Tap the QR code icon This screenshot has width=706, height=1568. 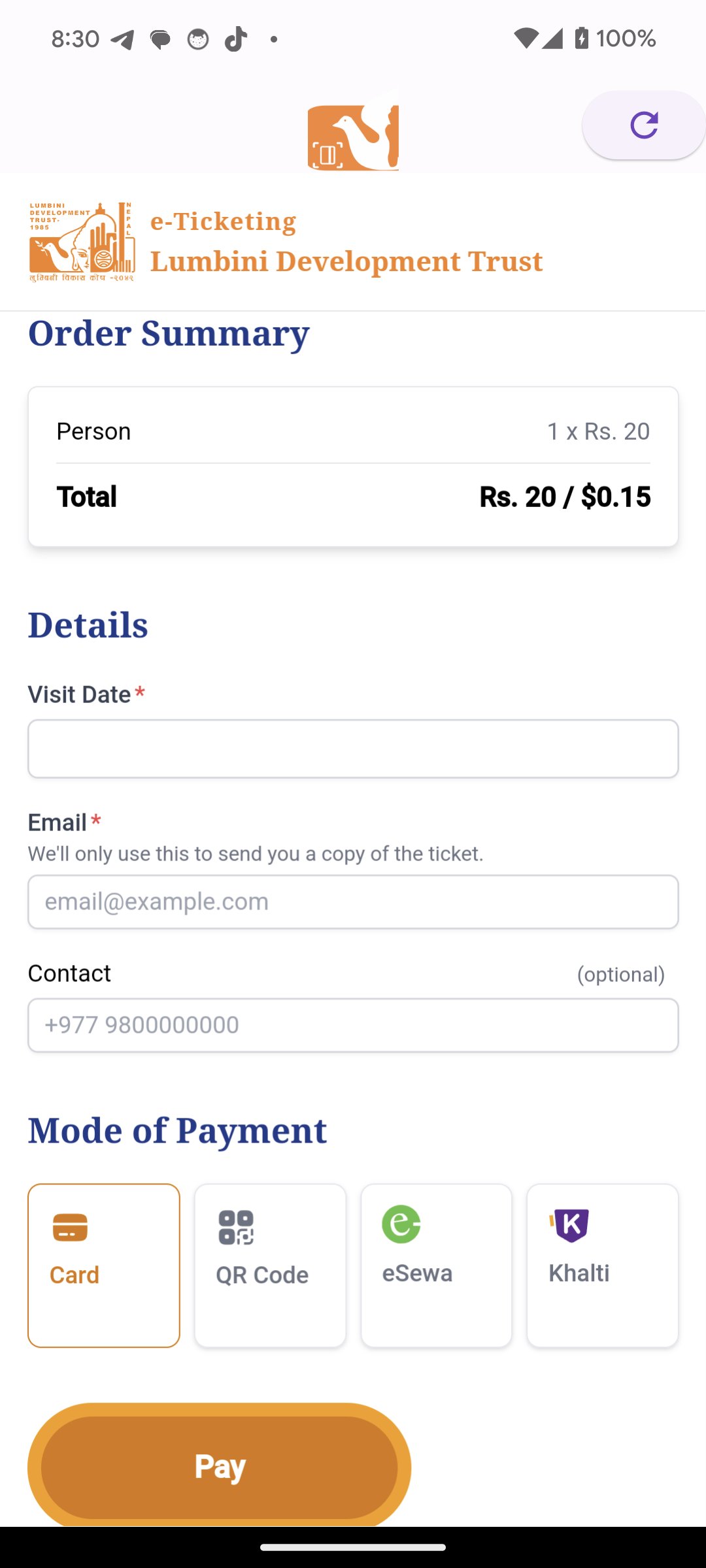(236, 1228)
